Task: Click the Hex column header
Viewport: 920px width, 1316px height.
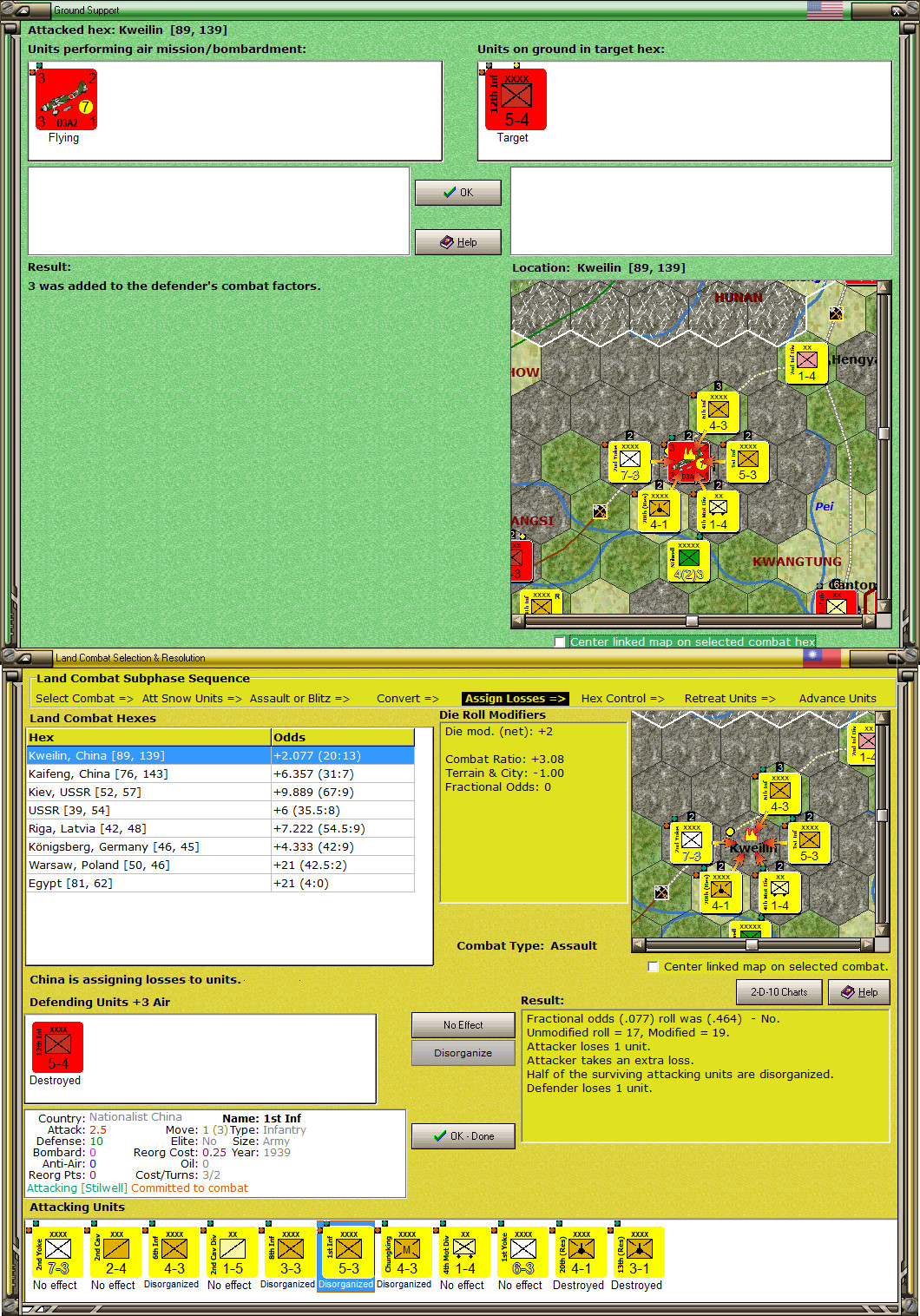Action: pos(148,737)
